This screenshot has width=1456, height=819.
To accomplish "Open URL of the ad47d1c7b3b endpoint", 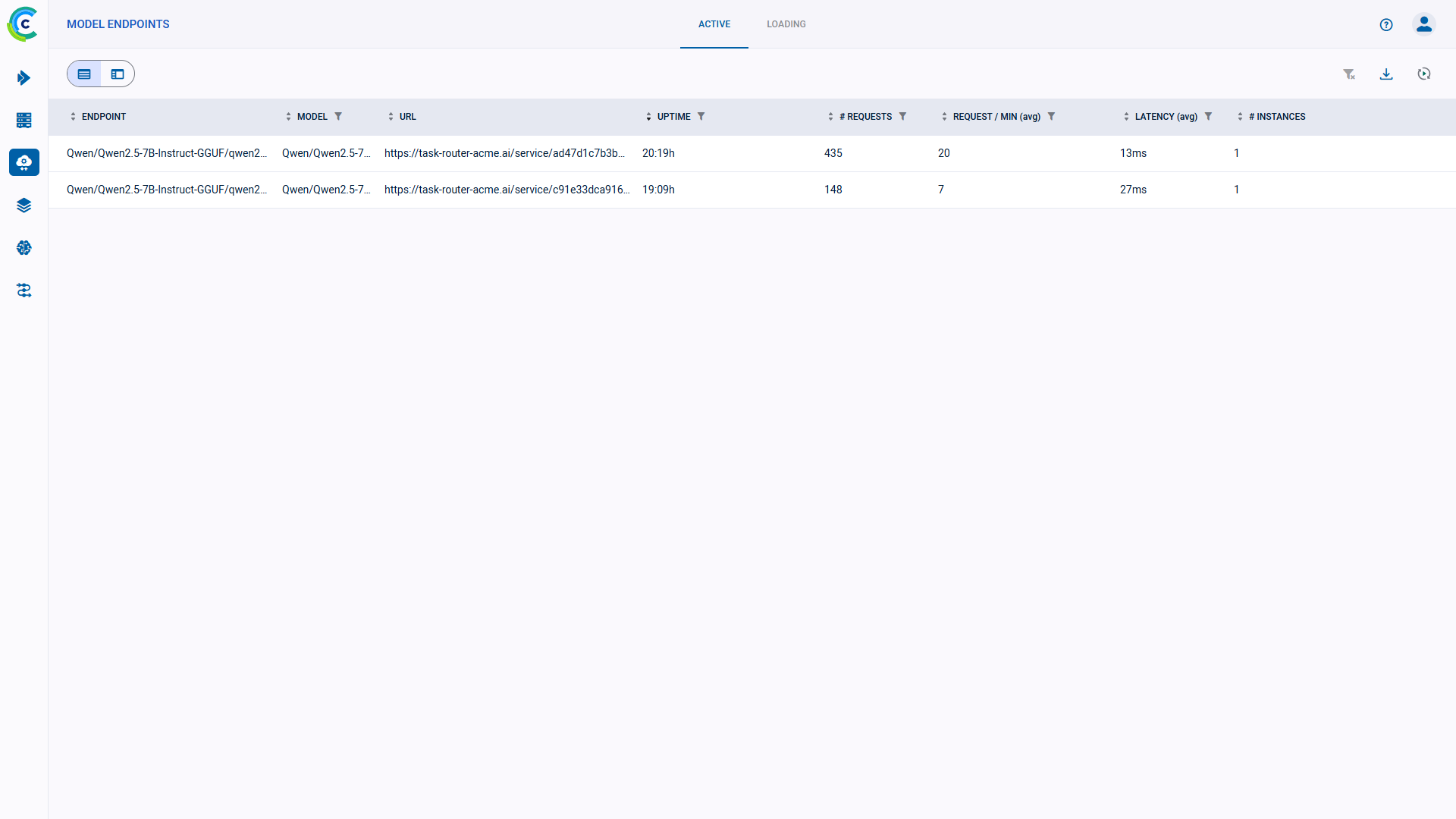I will (x=505, y=153).
